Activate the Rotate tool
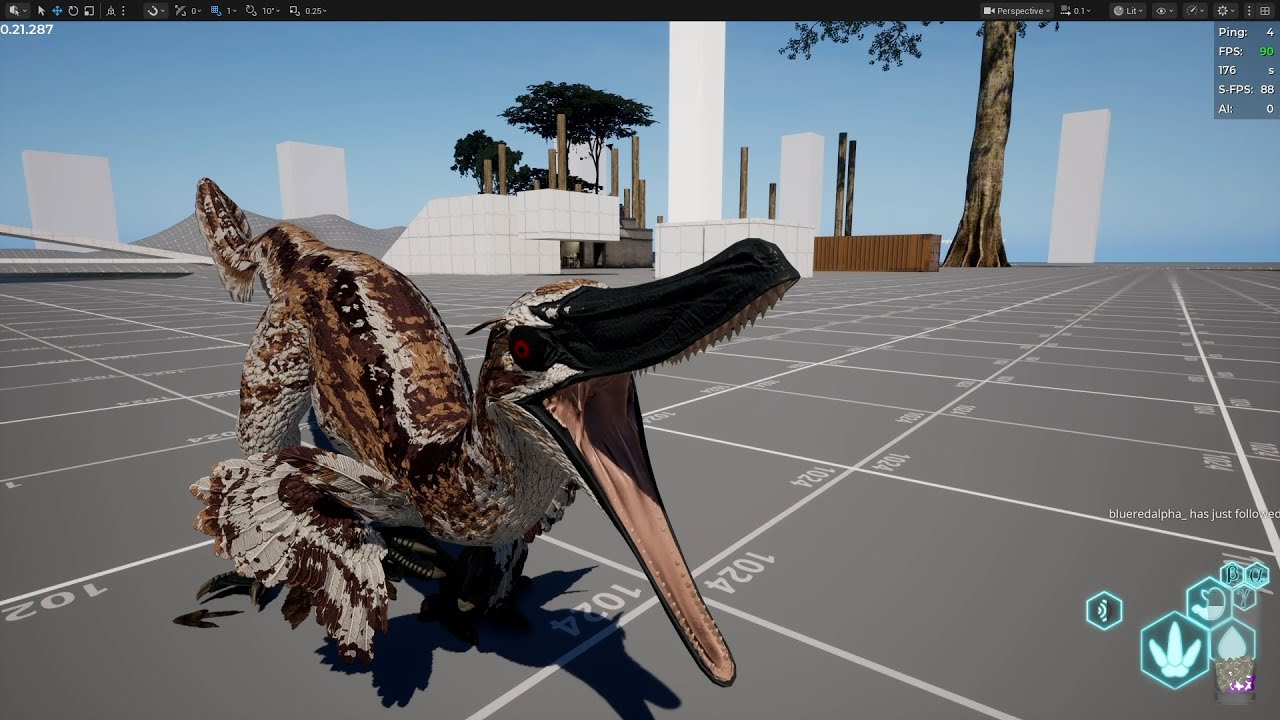Screen dimensions: 1280x720 point(73,10)
